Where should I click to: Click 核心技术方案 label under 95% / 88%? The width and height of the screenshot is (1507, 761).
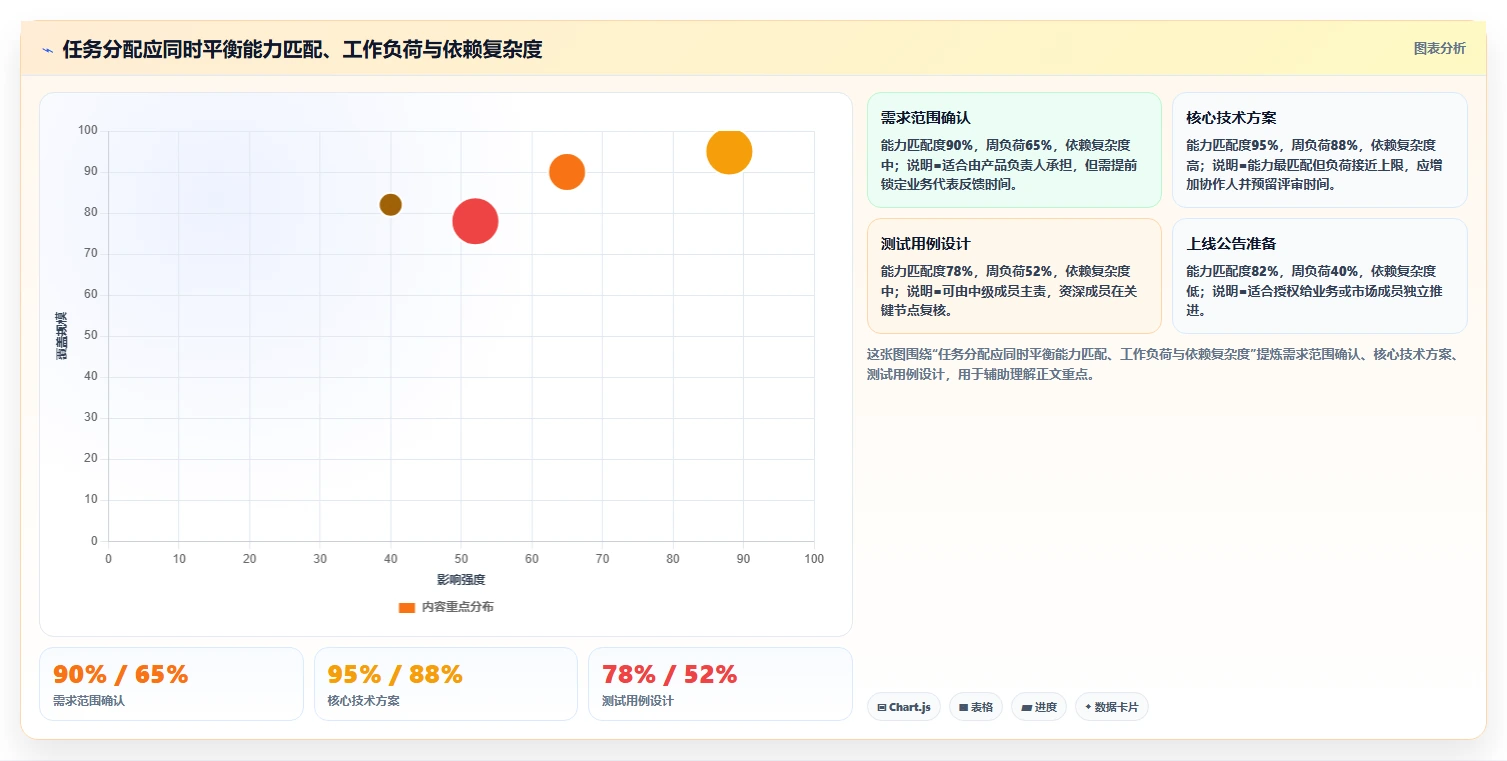(364, 701)
